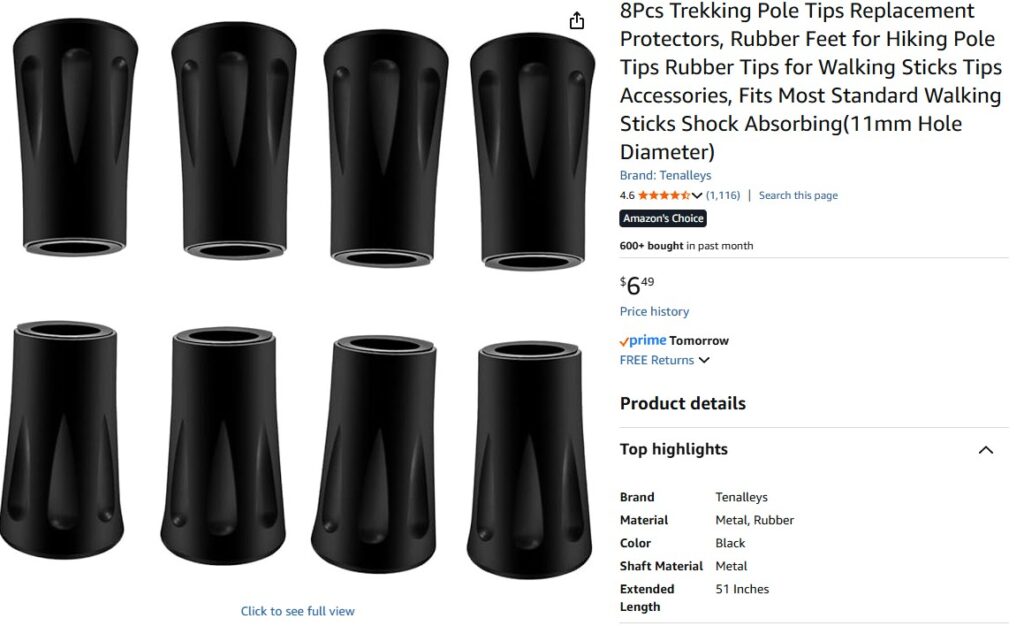
Task: Click to see full view link
Action: tap(297, 611)
